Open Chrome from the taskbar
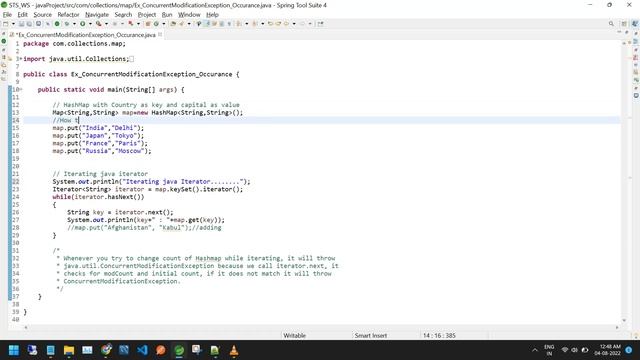The image size is (640, 360). click(107, 350)
